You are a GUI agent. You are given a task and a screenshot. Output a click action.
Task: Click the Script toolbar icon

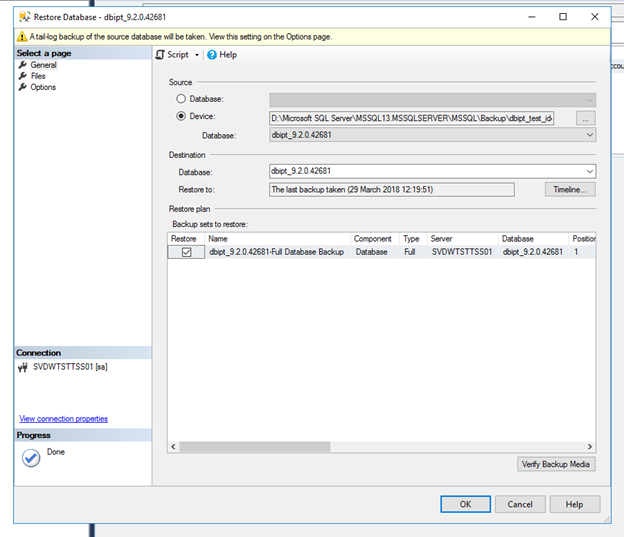(x=160, y=55)
